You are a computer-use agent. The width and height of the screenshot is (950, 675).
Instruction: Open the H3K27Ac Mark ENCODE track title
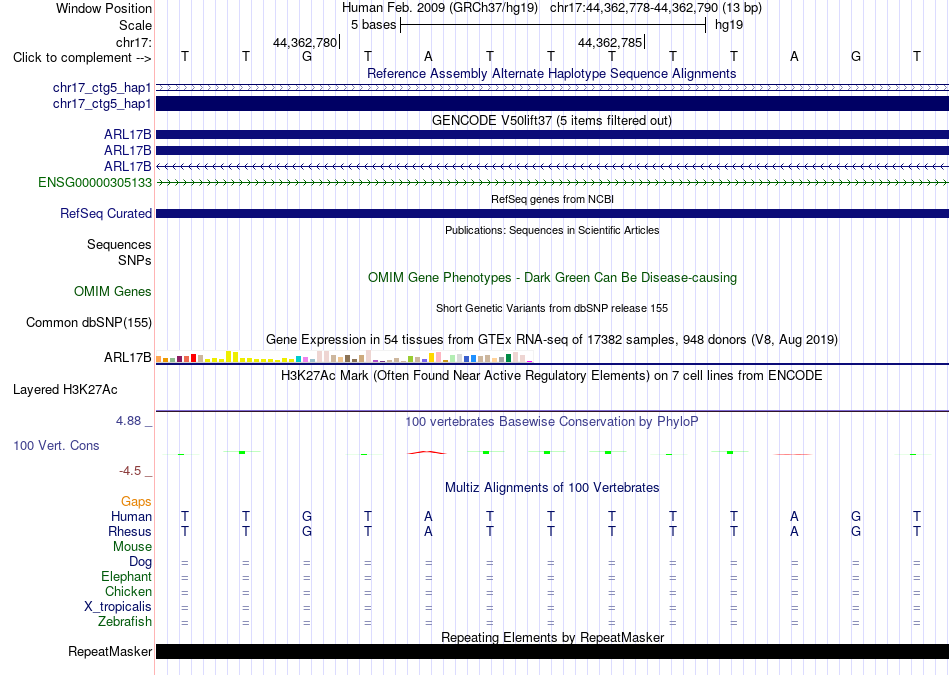point(552,376)
